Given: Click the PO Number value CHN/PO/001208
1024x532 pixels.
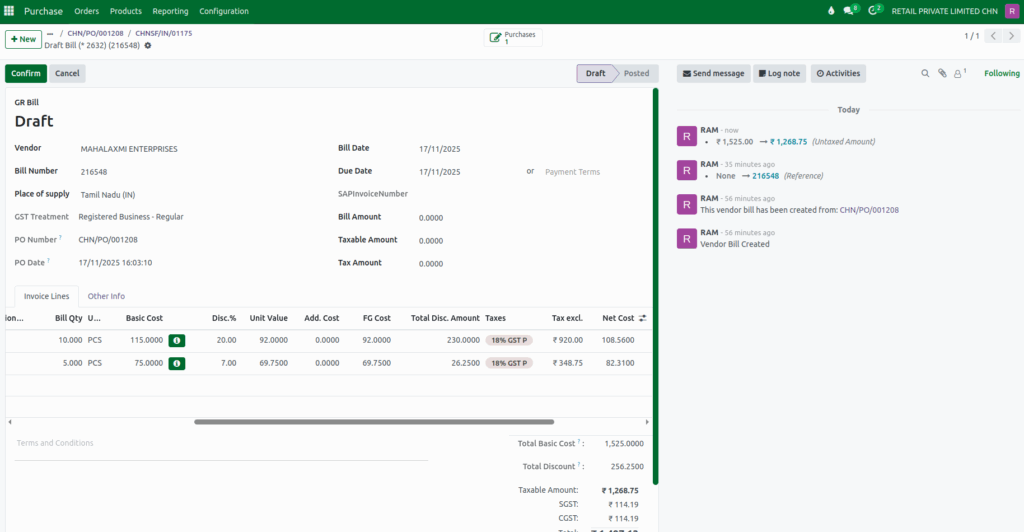Looking at the screenshot, I should tap(108, 240).
